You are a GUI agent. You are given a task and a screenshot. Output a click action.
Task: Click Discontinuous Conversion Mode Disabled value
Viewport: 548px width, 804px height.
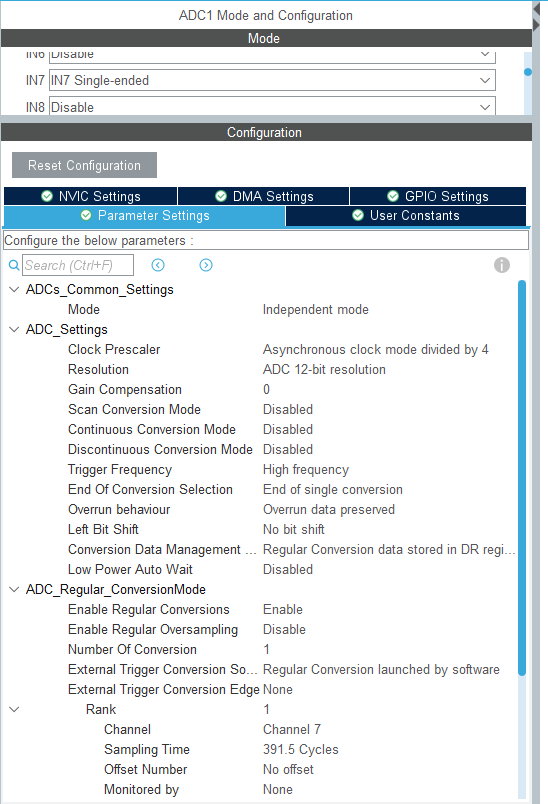coord(288,450)
